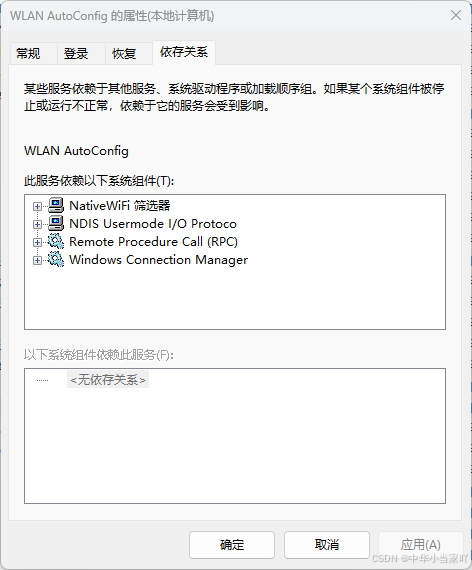Select the <无依存关系> entry

click(108, 380)
